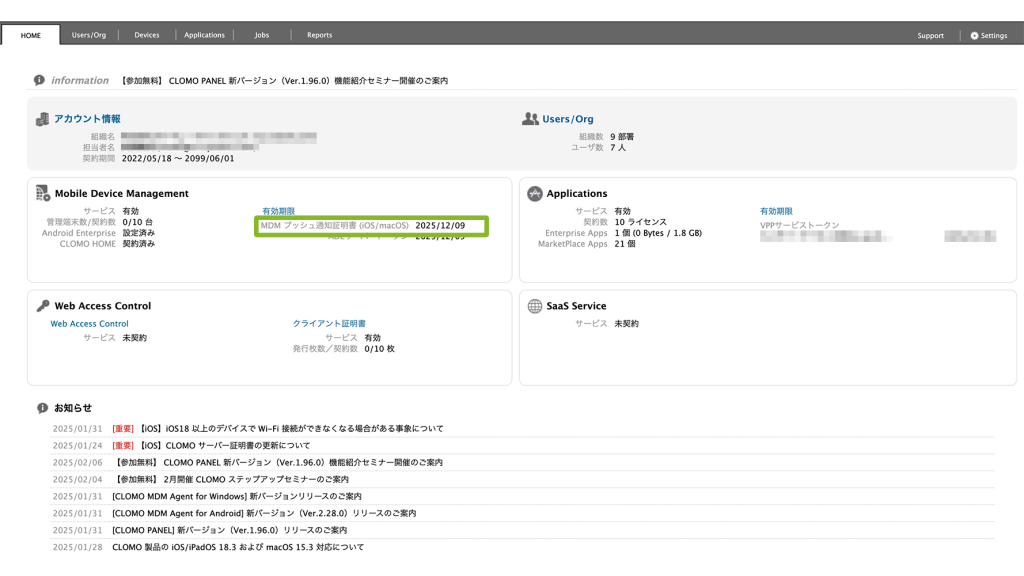Open the iOS18 Wi-Fi connection issue notice

pyautogui.click(x=290, y=429)
